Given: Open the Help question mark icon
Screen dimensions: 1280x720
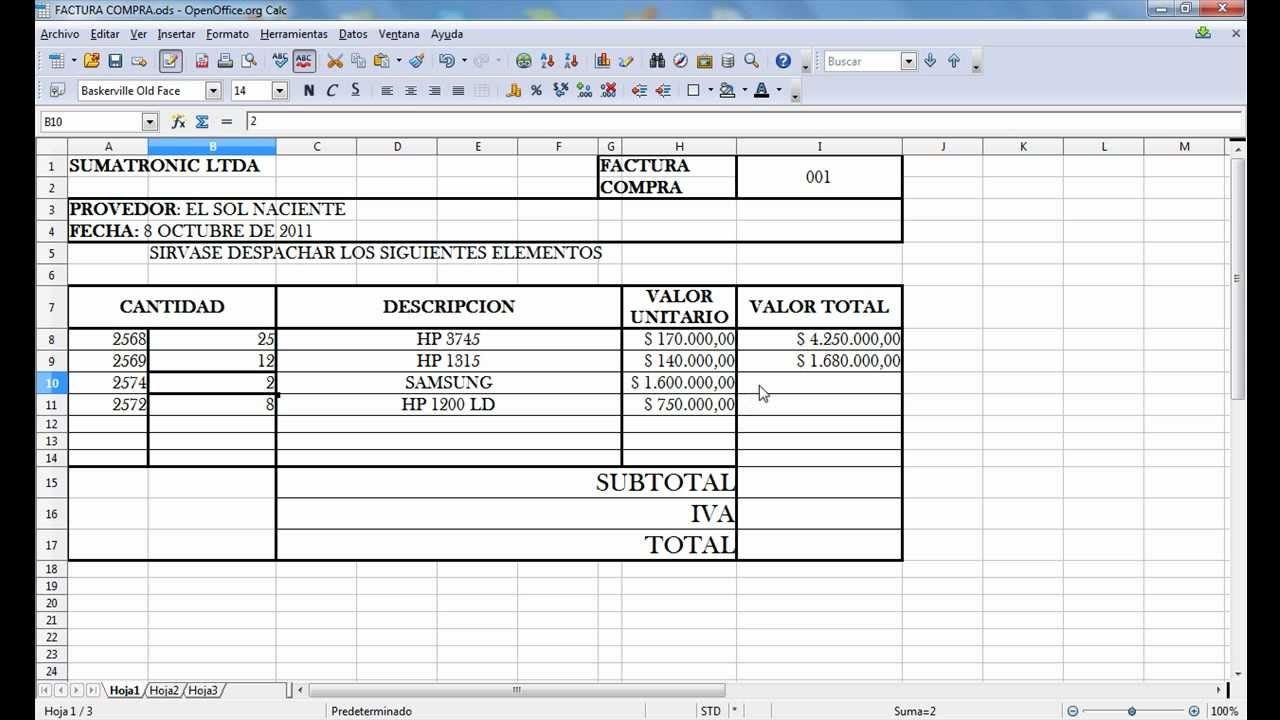Looking at the screenshot, I should click(783, 61).
